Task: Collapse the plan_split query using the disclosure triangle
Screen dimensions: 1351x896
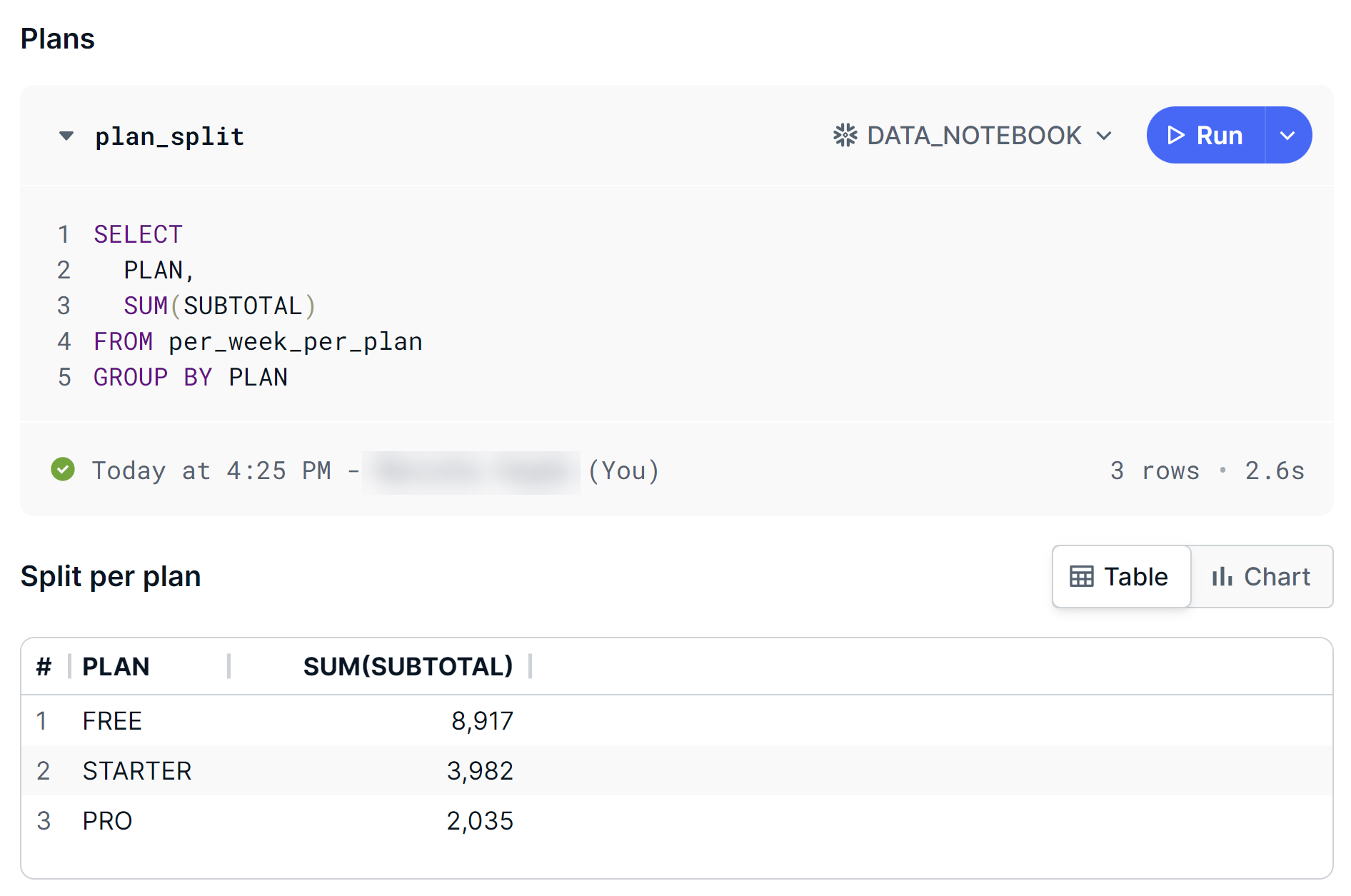Action: (66, 136)
